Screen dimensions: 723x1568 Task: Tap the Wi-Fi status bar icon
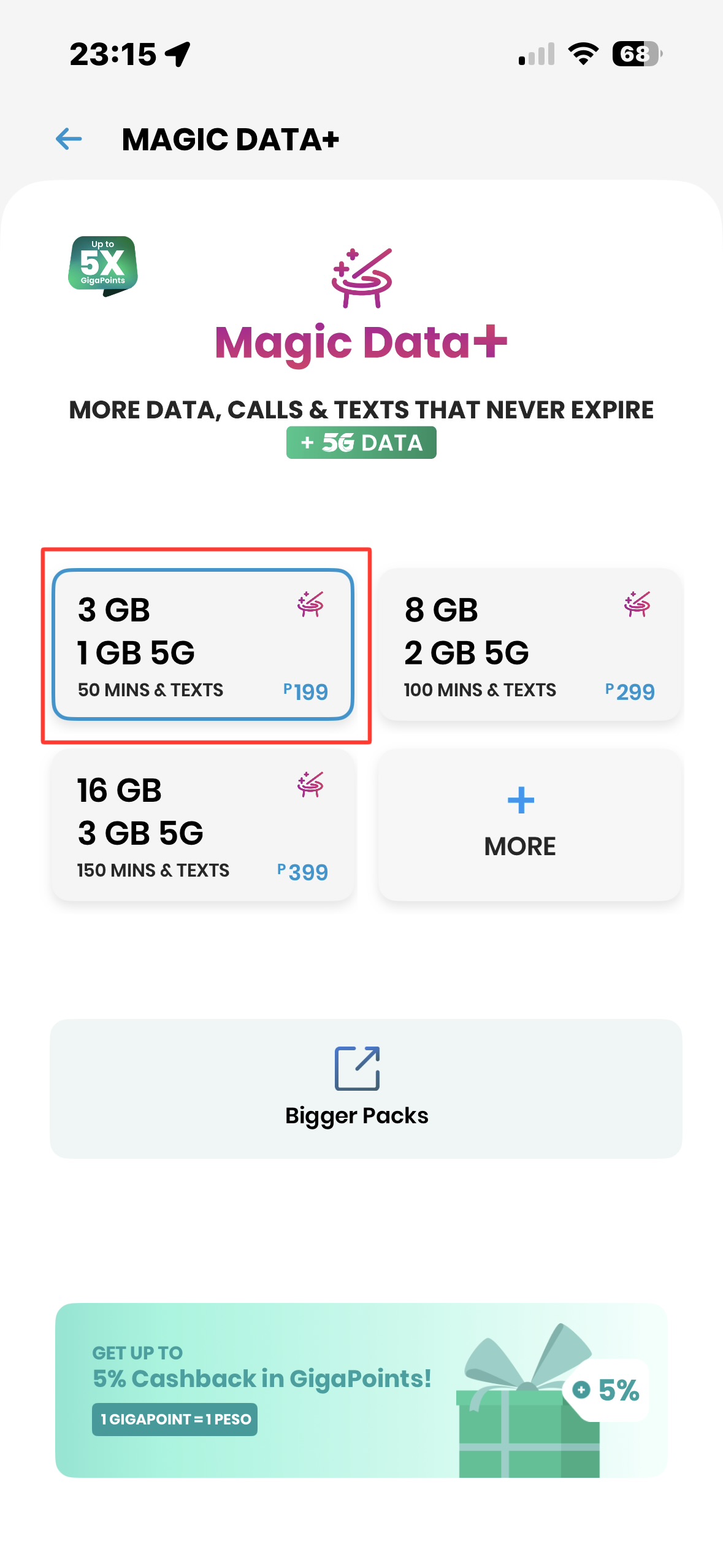pos(583,54)
